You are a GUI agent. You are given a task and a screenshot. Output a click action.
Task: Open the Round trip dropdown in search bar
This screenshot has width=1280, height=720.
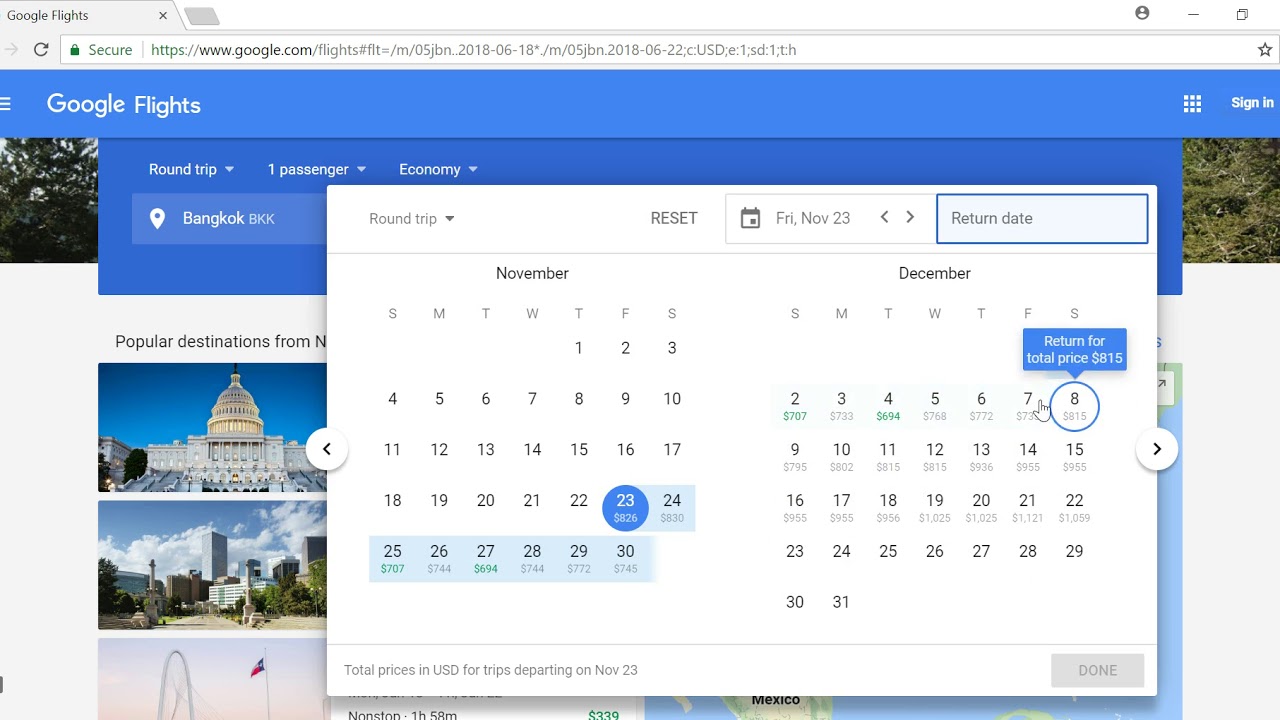(x=191, y=169)
